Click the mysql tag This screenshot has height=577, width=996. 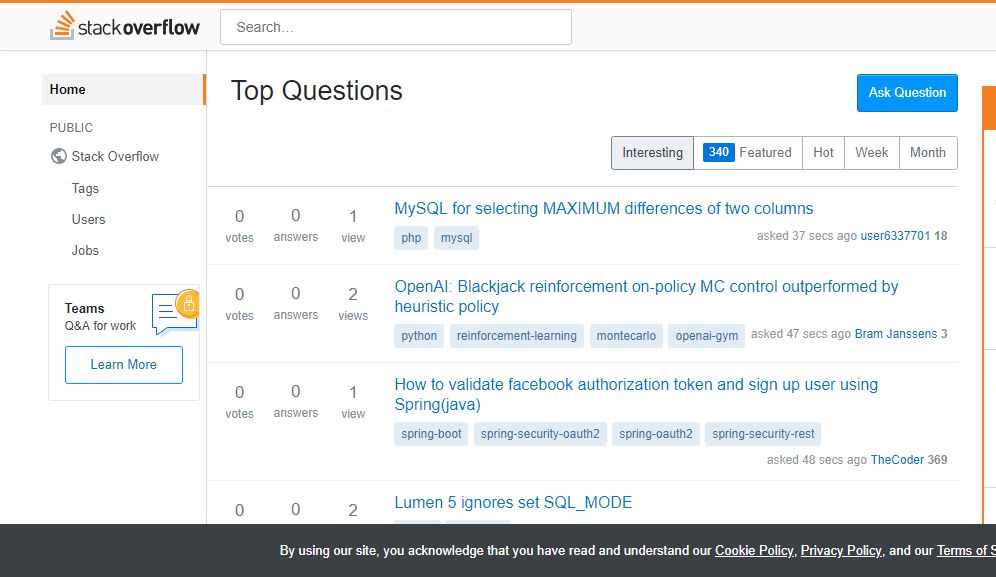point(457,238)
